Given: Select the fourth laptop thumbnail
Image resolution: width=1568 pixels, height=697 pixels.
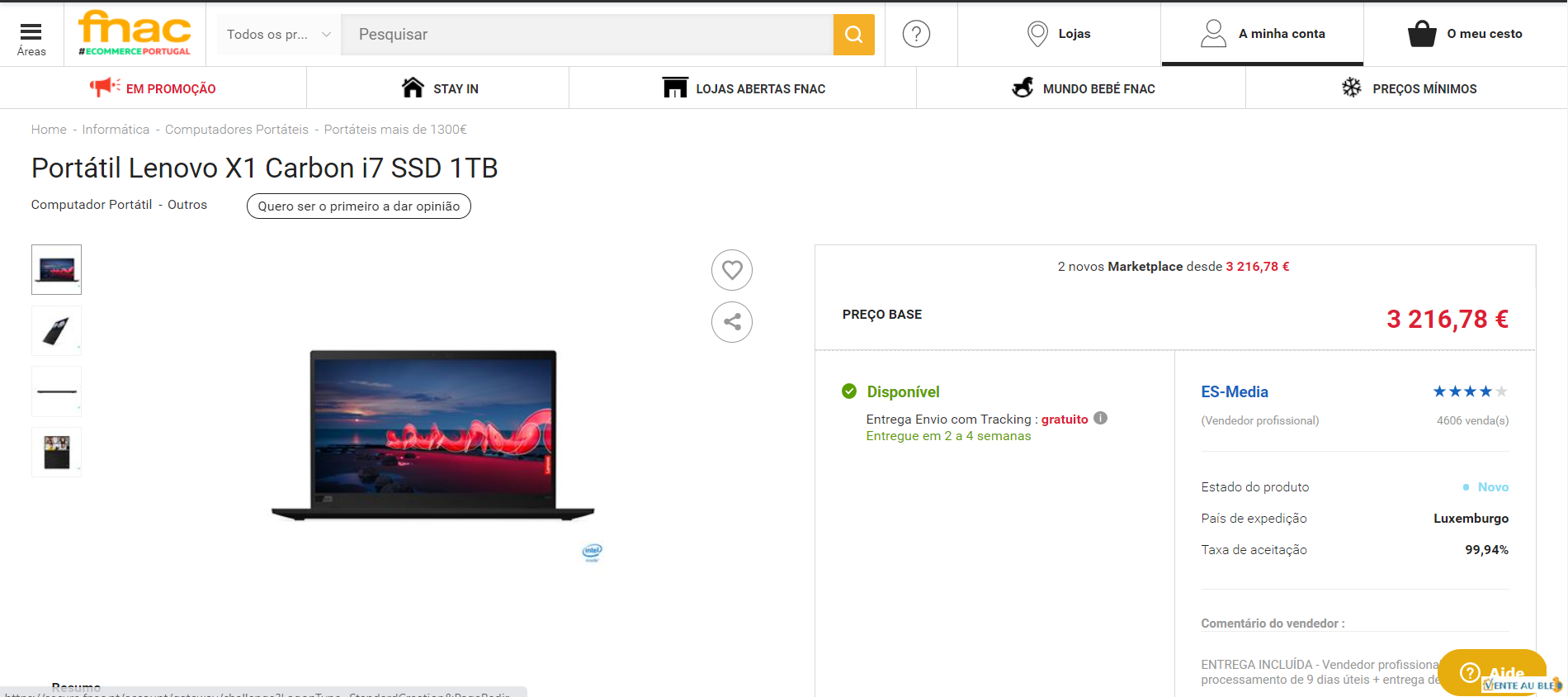Looking at the screenshot, I should coord(56,452).
